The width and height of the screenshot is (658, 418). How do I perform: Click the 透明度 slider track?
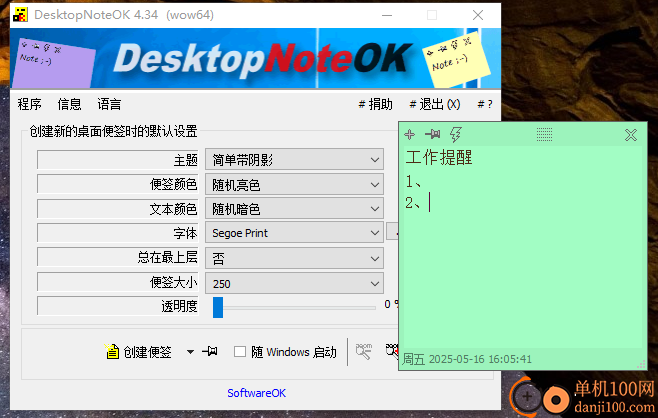298,308
